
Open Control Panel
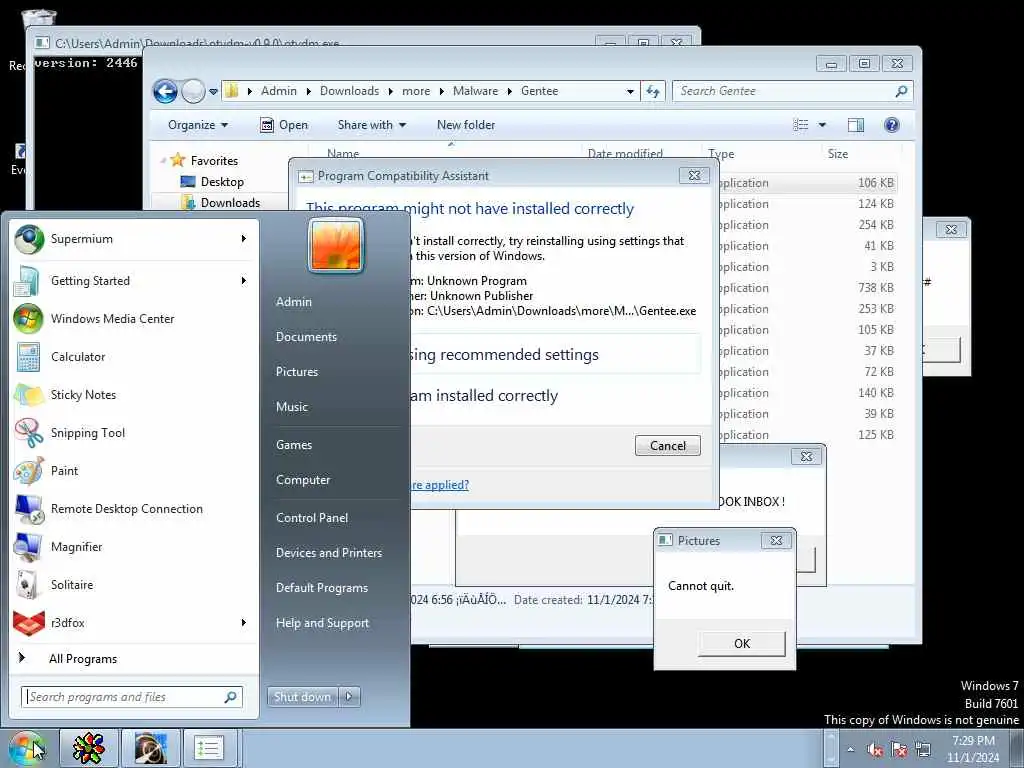(312, 518)
